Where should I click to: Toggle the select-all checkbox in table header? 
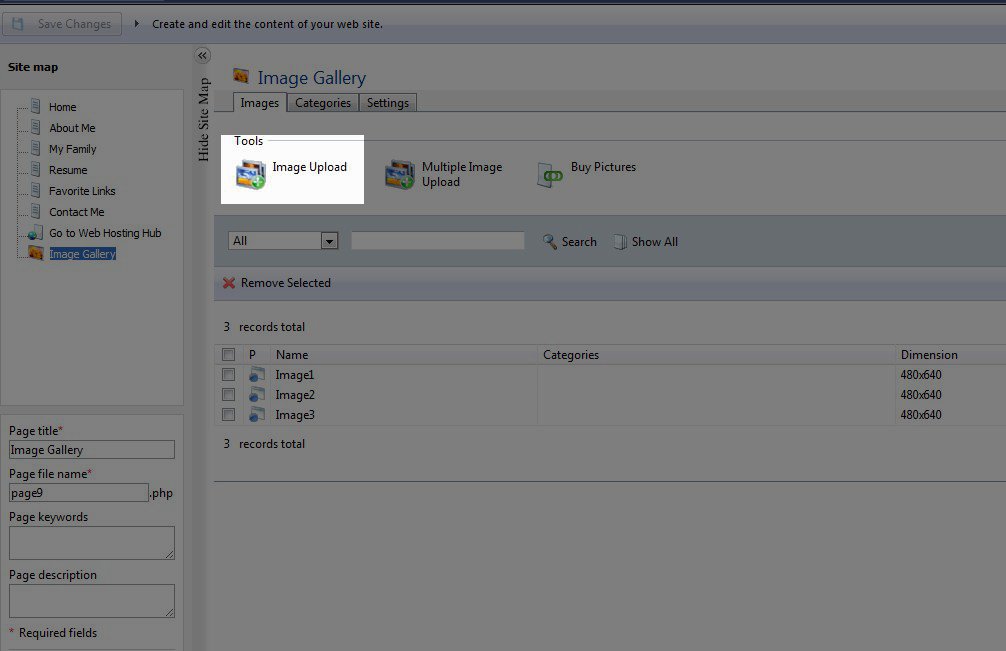pos(229,355)
